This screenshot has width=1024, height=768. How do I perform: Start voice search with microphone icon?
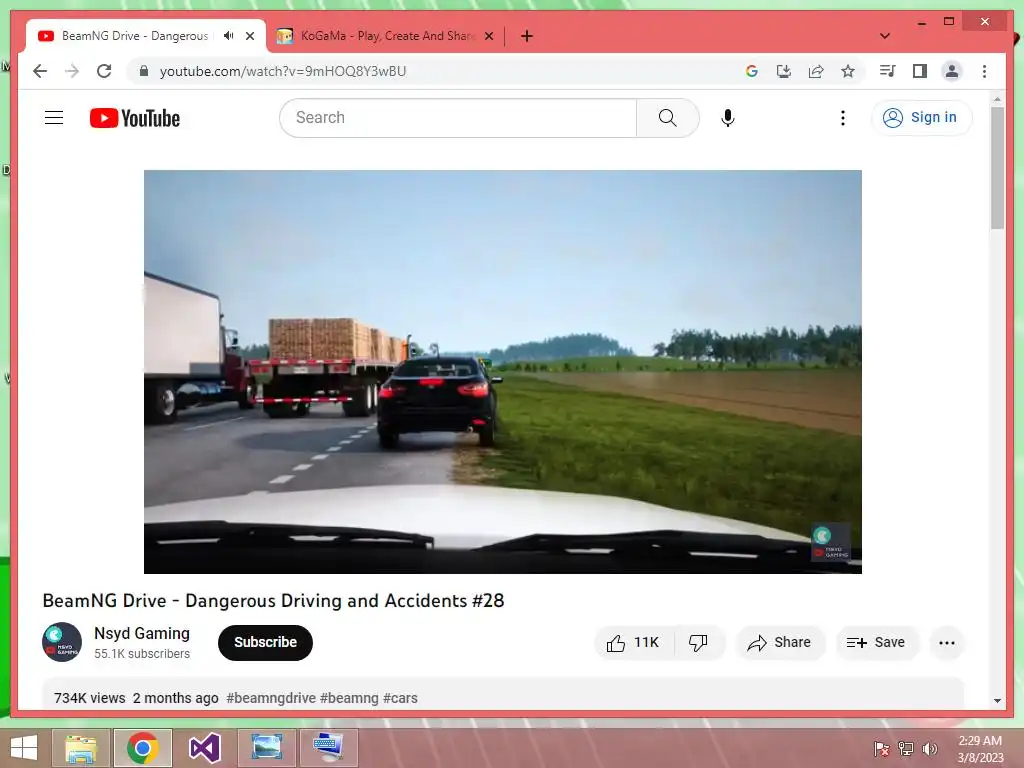coord(728,118)
